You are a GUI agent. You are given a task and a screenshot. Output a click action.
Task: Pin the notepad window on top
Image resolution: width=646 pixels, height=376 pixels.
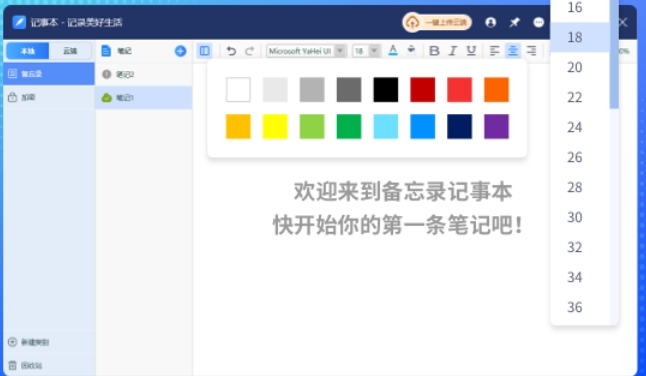point(515,22)
